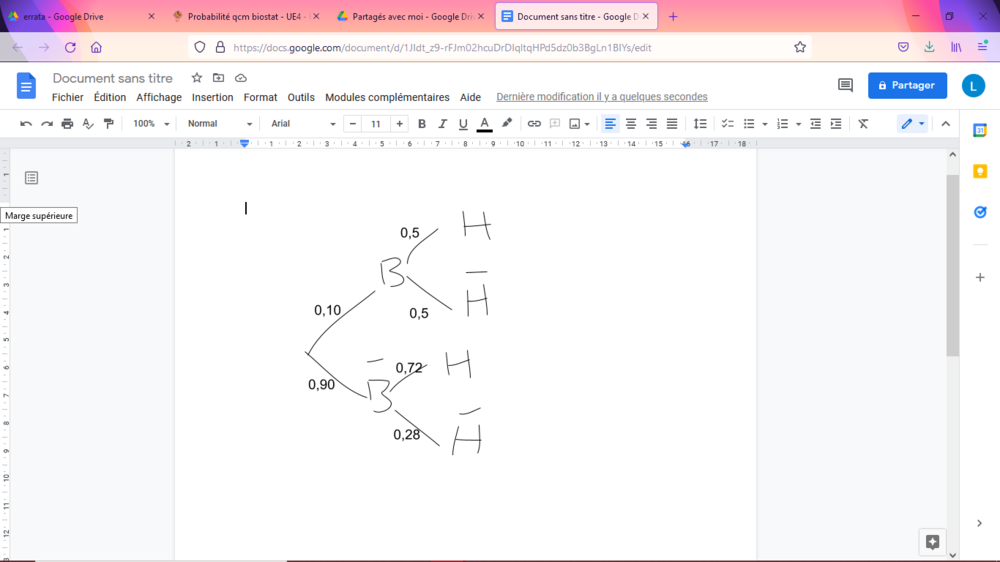Open comment history icon
1000x562 pixels.
845,86
